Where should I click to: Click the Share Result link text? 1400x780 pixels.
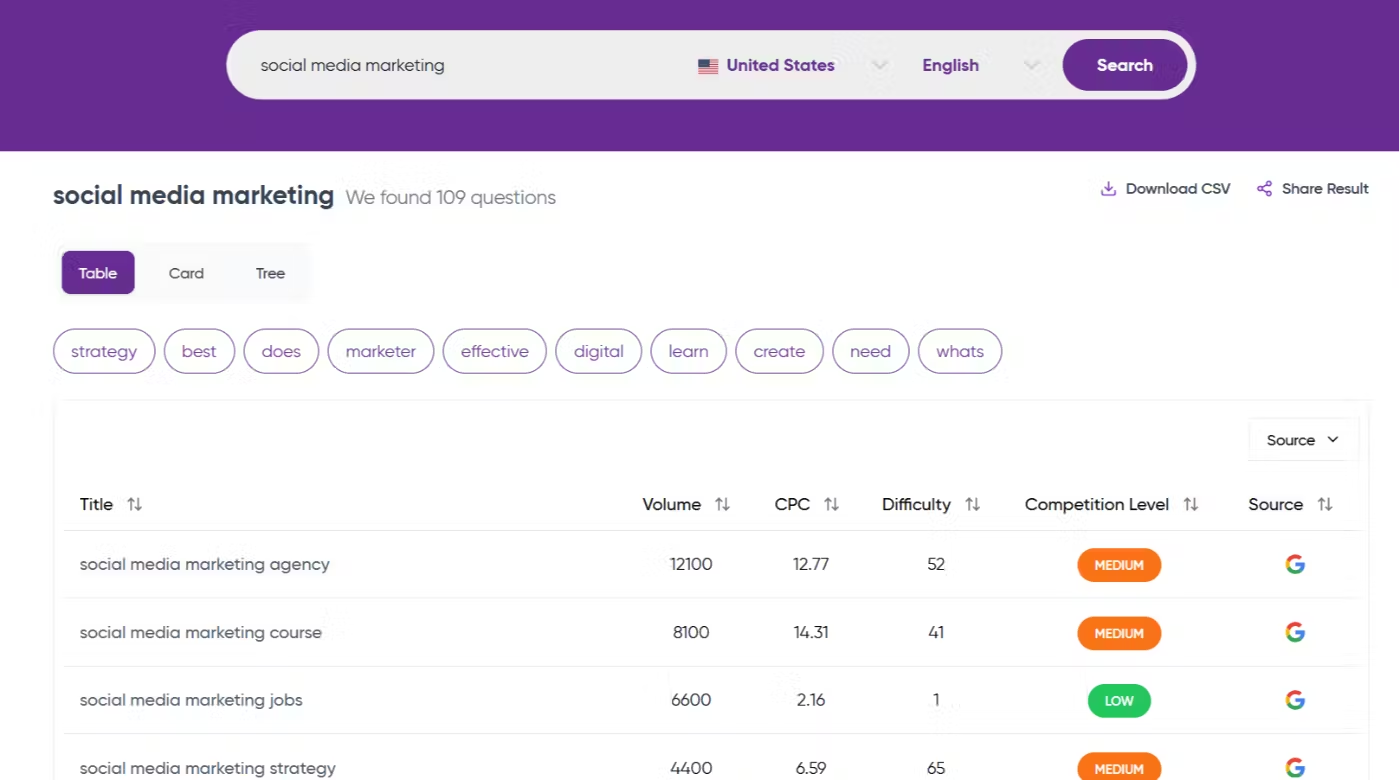pyautogui.click(x=1325, y=189)
